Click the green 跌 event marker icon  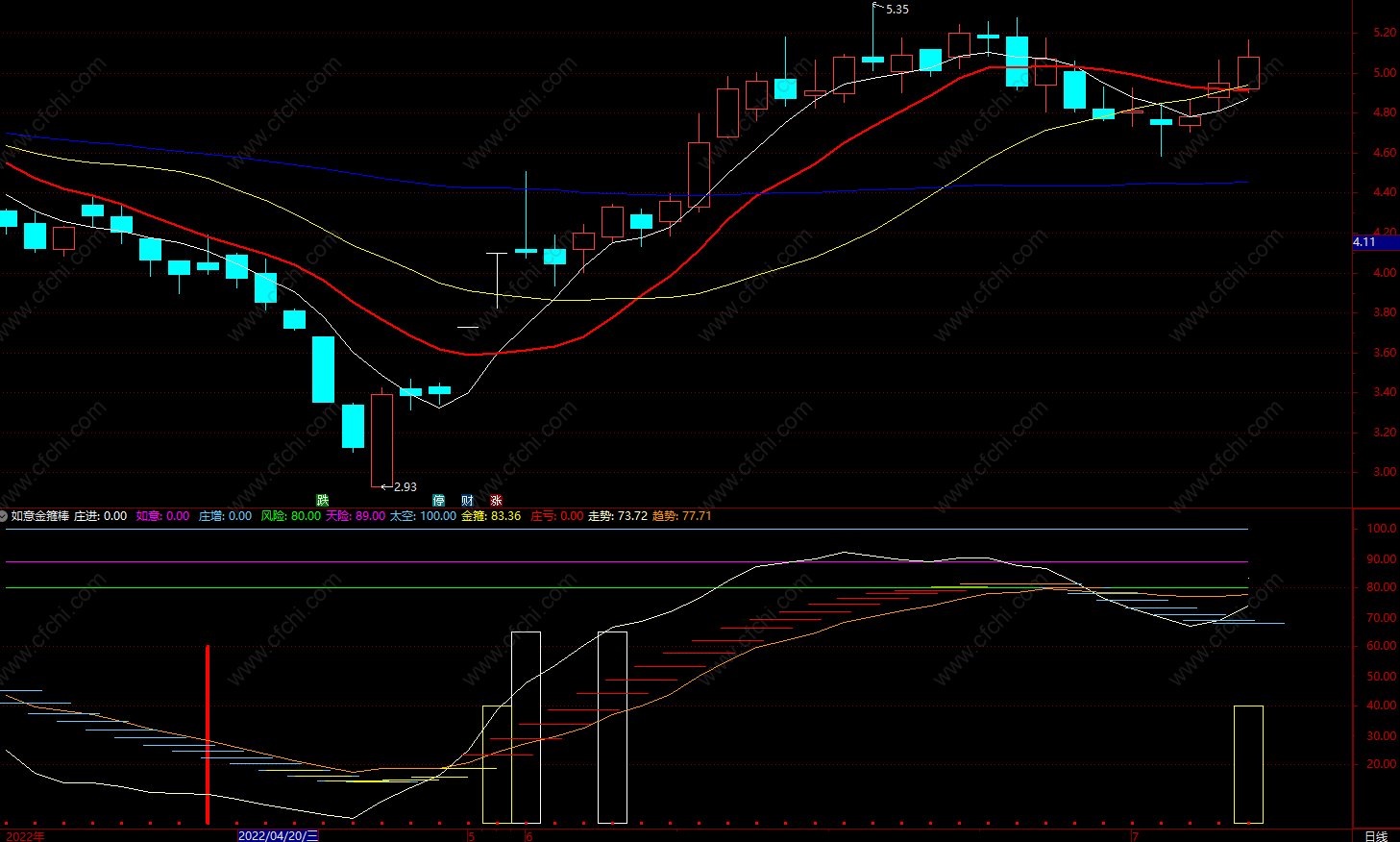(323, 500)
